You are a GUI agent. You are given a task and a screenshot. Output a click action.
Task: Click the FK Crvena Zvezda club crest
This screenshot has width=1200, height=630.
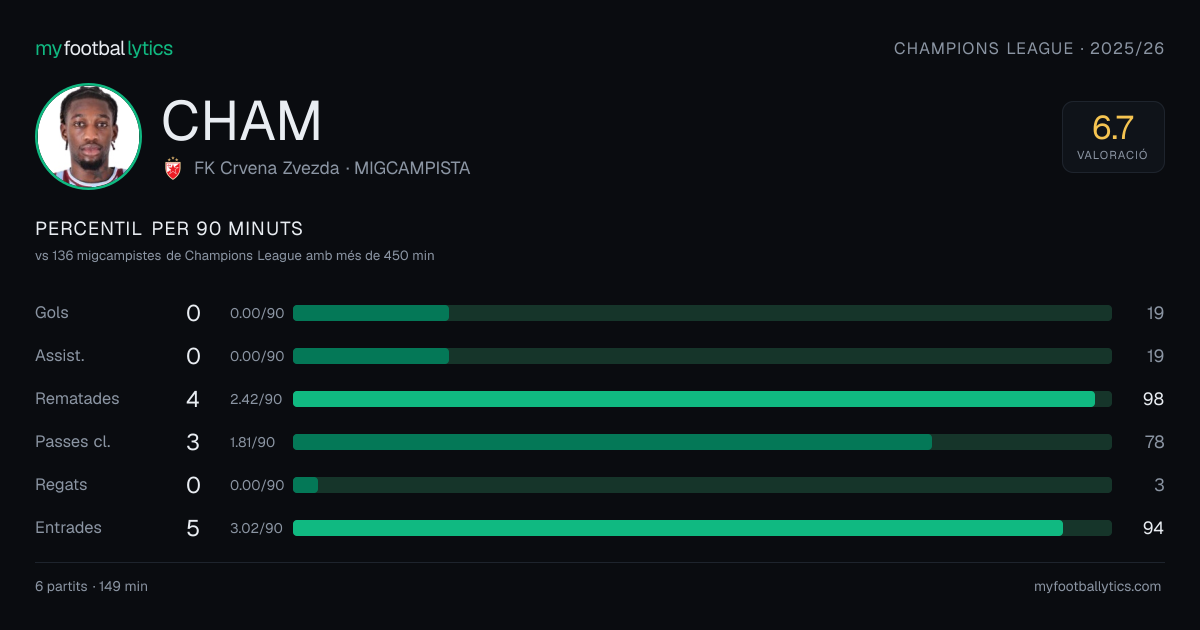[x=173, y=169]
